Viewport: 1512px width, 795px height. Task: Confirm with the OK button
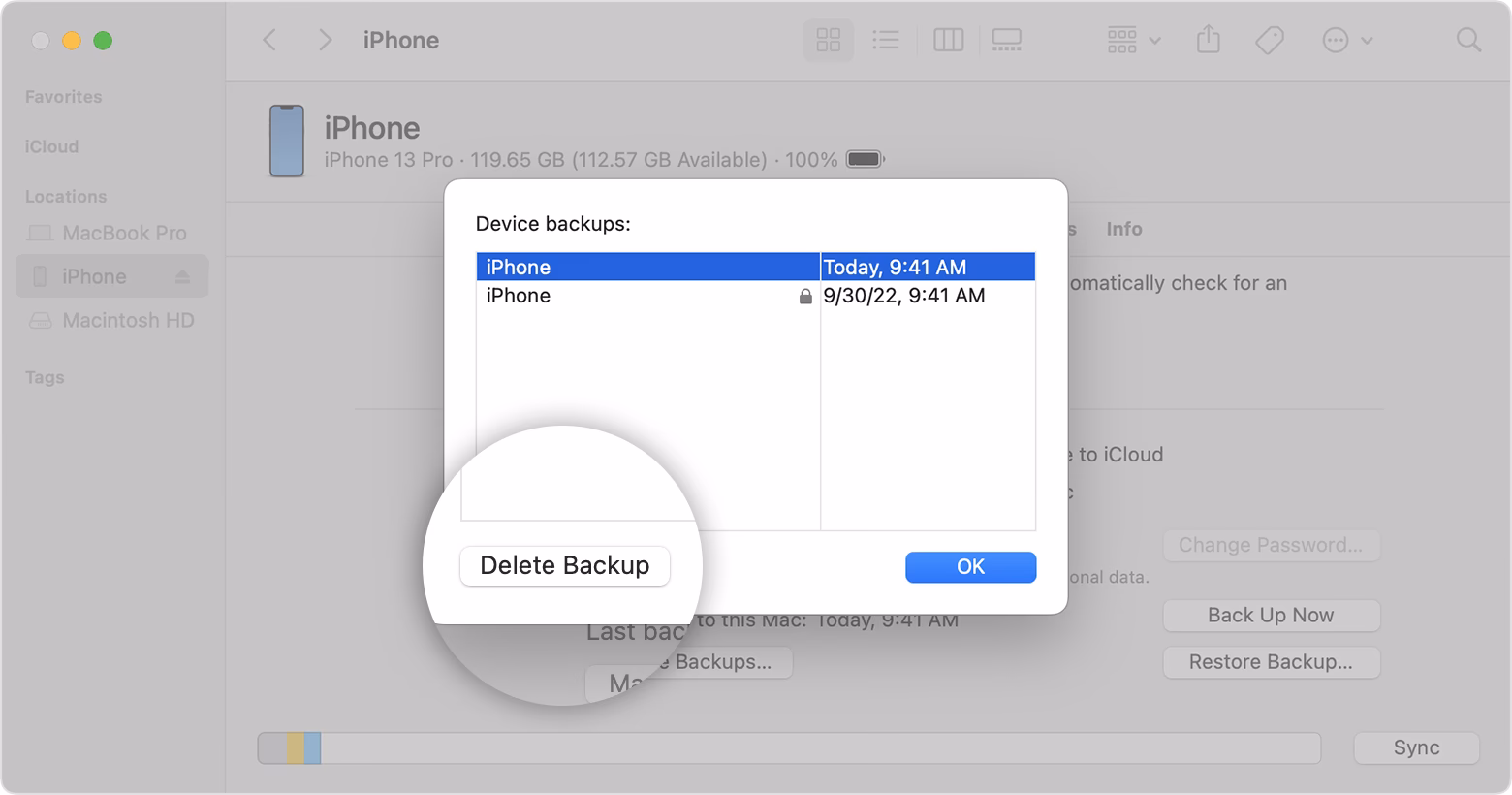tap(970, 567)
